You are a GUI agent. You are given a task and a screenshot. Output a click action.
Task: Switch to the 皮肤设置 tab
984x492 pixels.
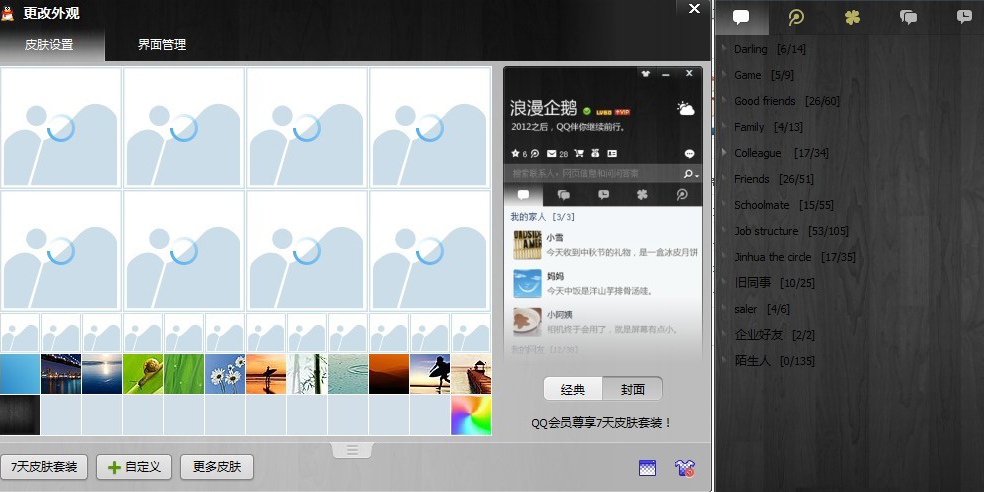(49, 45)
